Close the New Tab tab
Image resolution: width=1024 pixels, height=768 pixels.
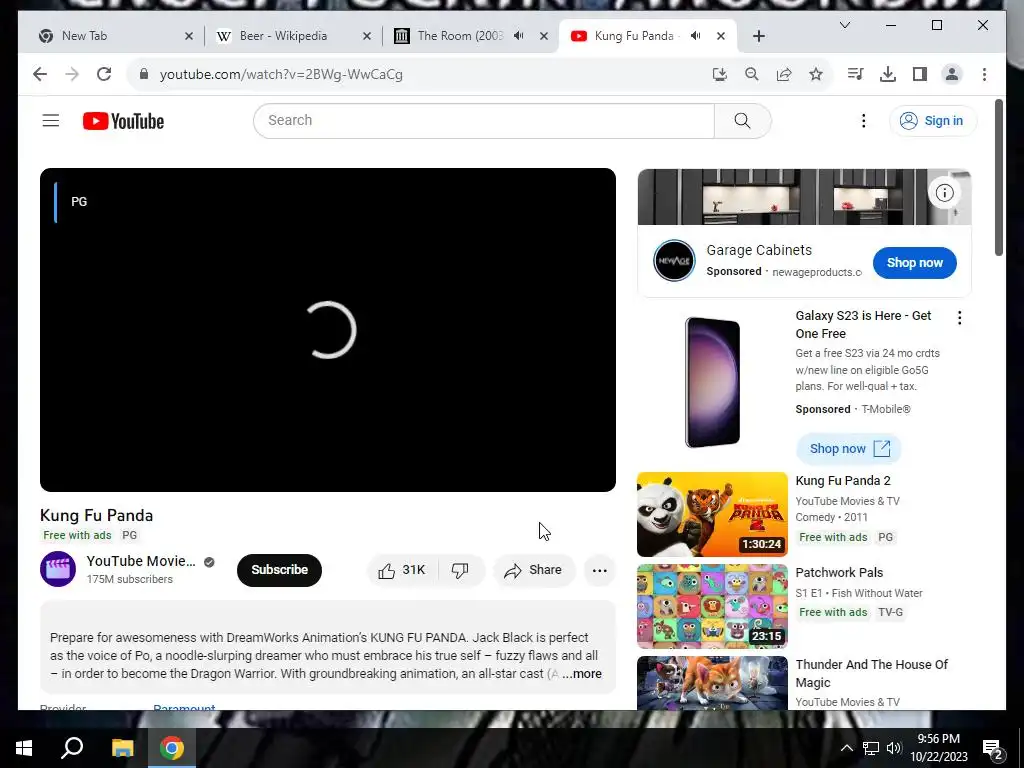coord(189,36)
